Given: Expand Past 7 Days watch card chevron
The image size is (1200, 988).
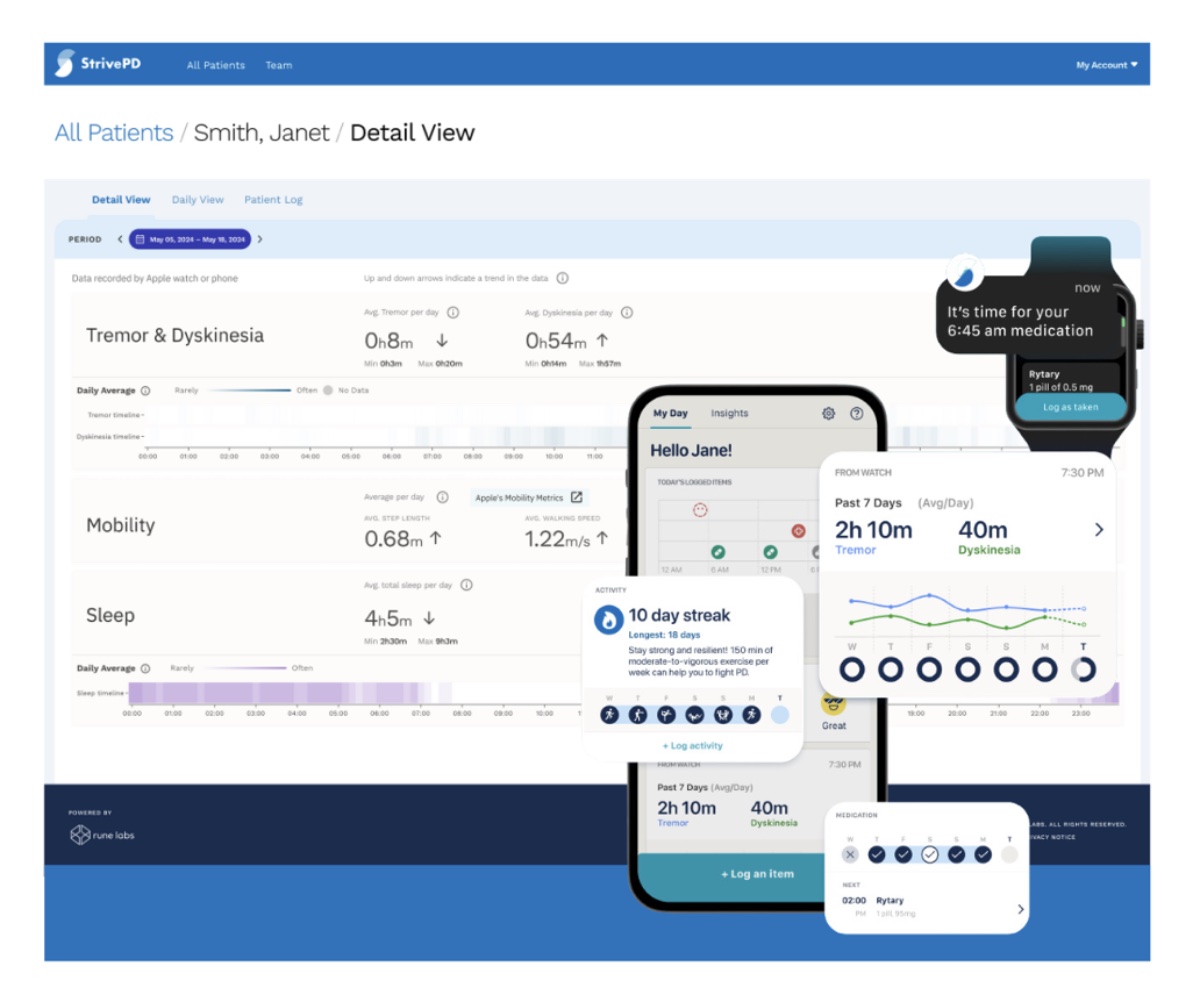Looking at the screenshot, I should pyautogui.click(x=1099, y=530).
